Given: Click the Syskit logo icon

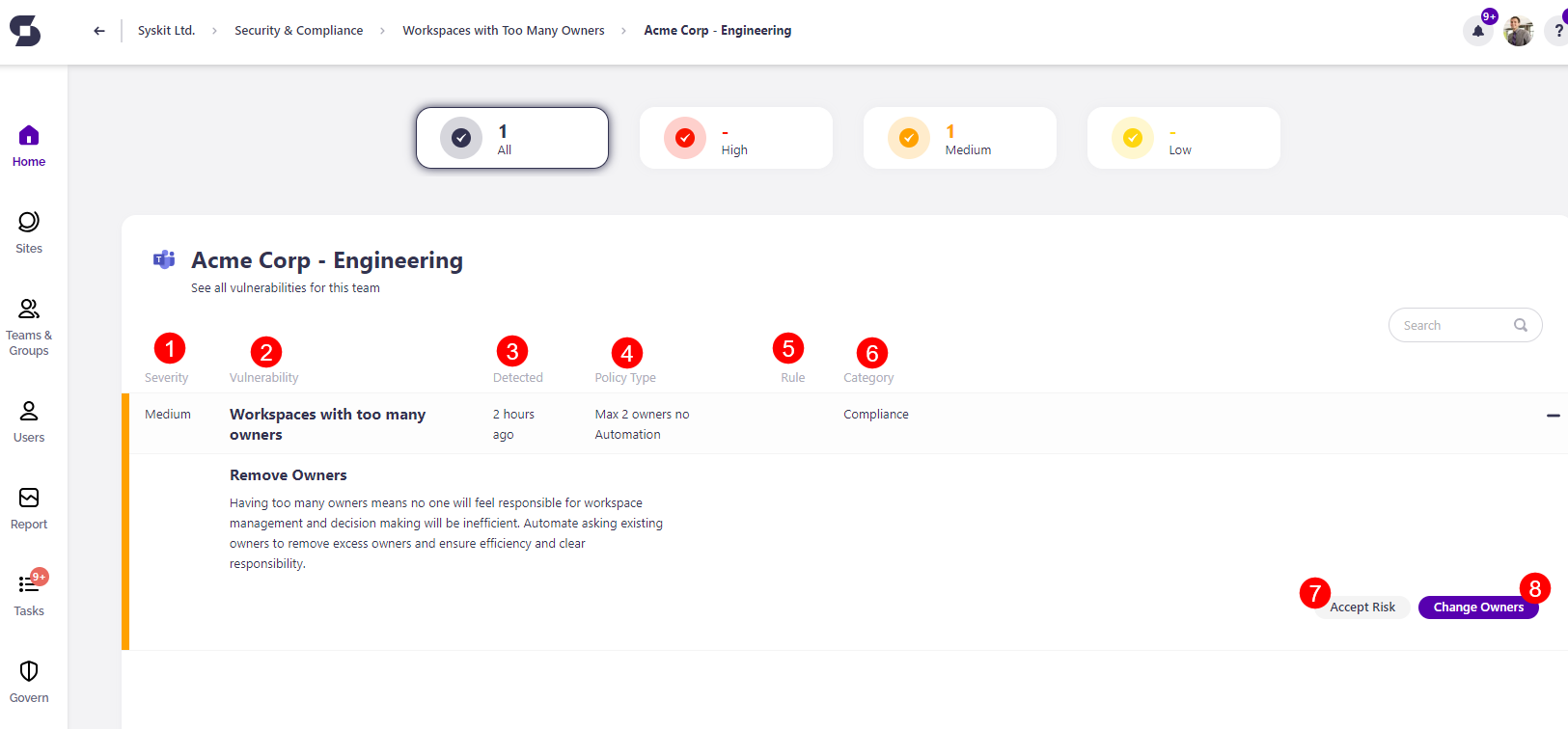Looking at the screenshot, I should coord(25,31).
